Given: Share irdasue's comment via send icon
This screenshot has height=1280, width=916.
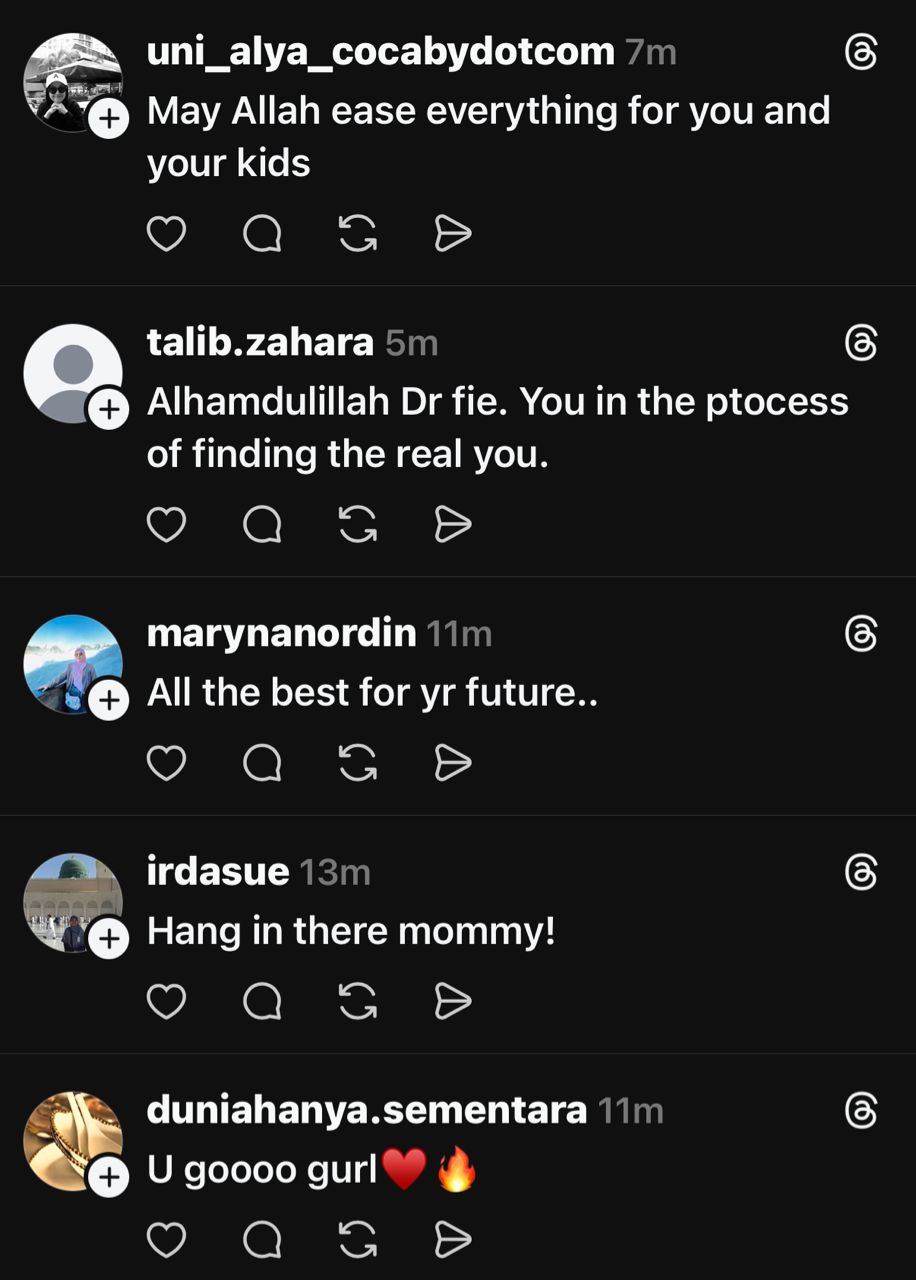Looking at the screenshot, I should pyautogui.click(x=453, y=1001).
